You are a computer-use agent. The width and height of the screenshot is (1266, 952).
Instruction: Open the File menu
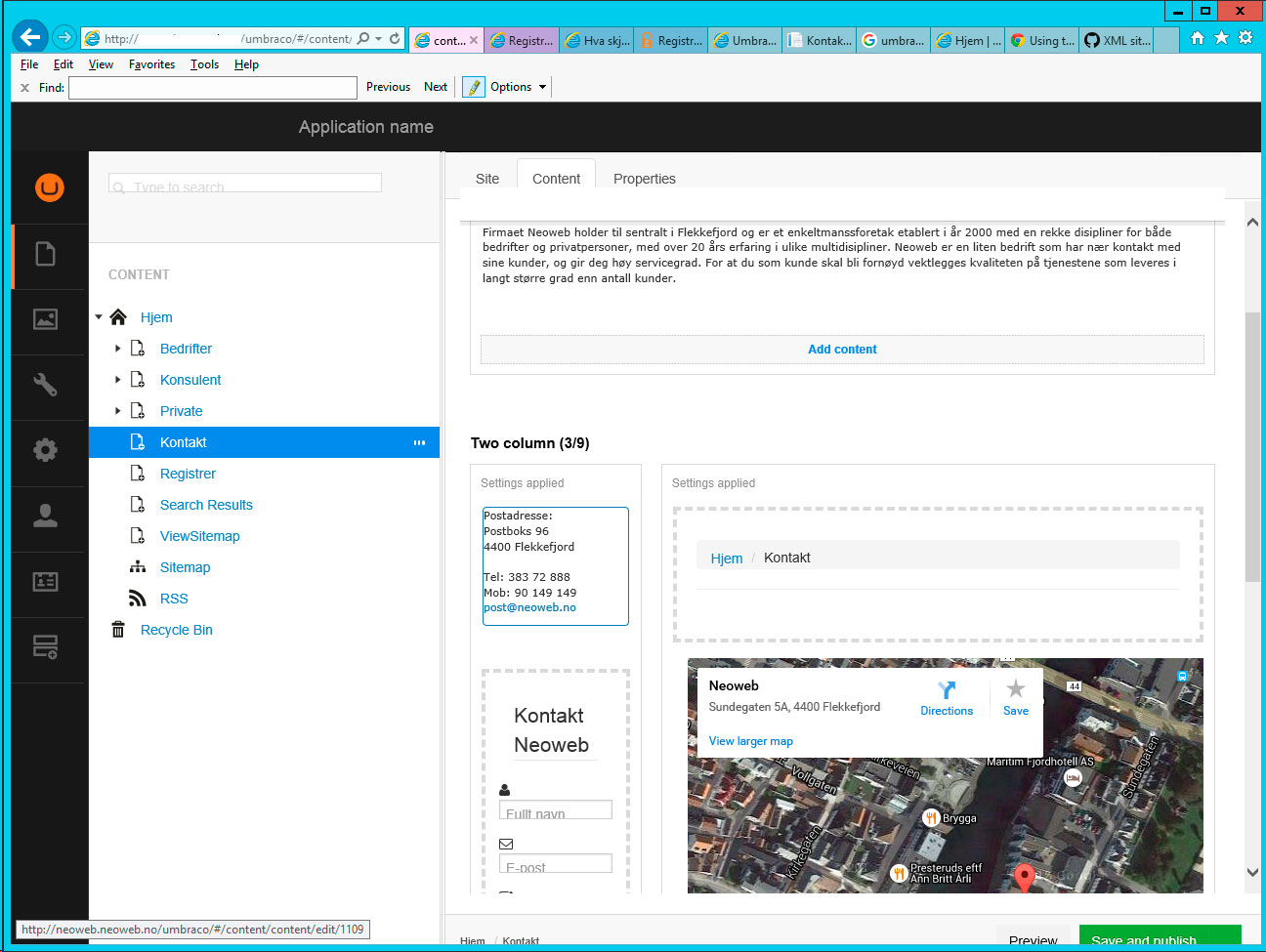coord(29,64)
